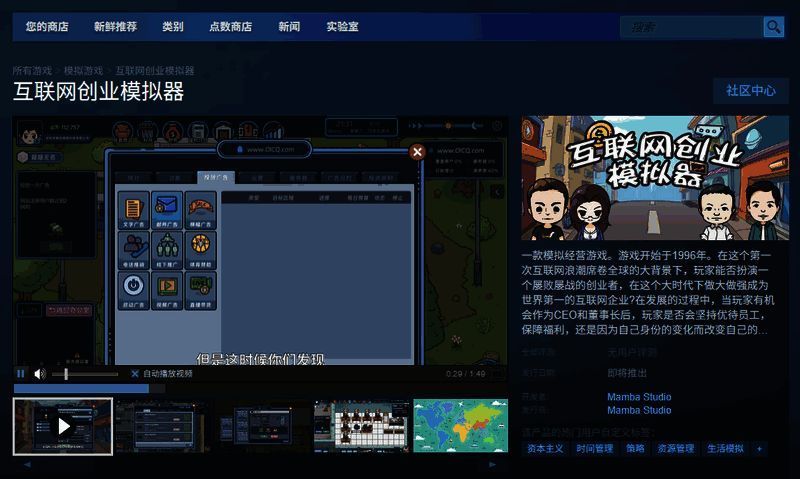Click the search magnifier icon
800x479 pixels.
[x=773, y=27]
